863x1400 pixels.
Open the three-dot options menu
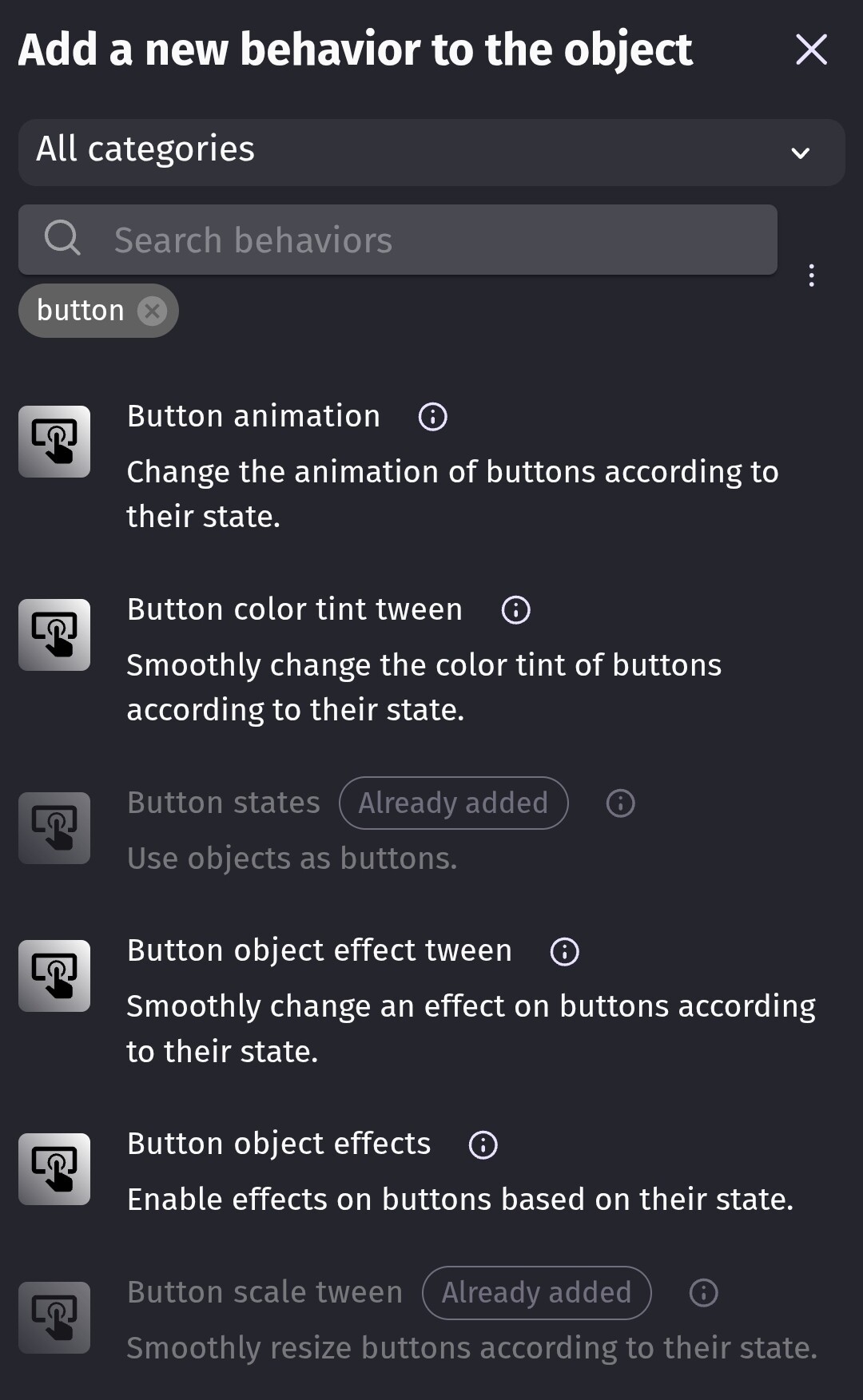point(812,276)
